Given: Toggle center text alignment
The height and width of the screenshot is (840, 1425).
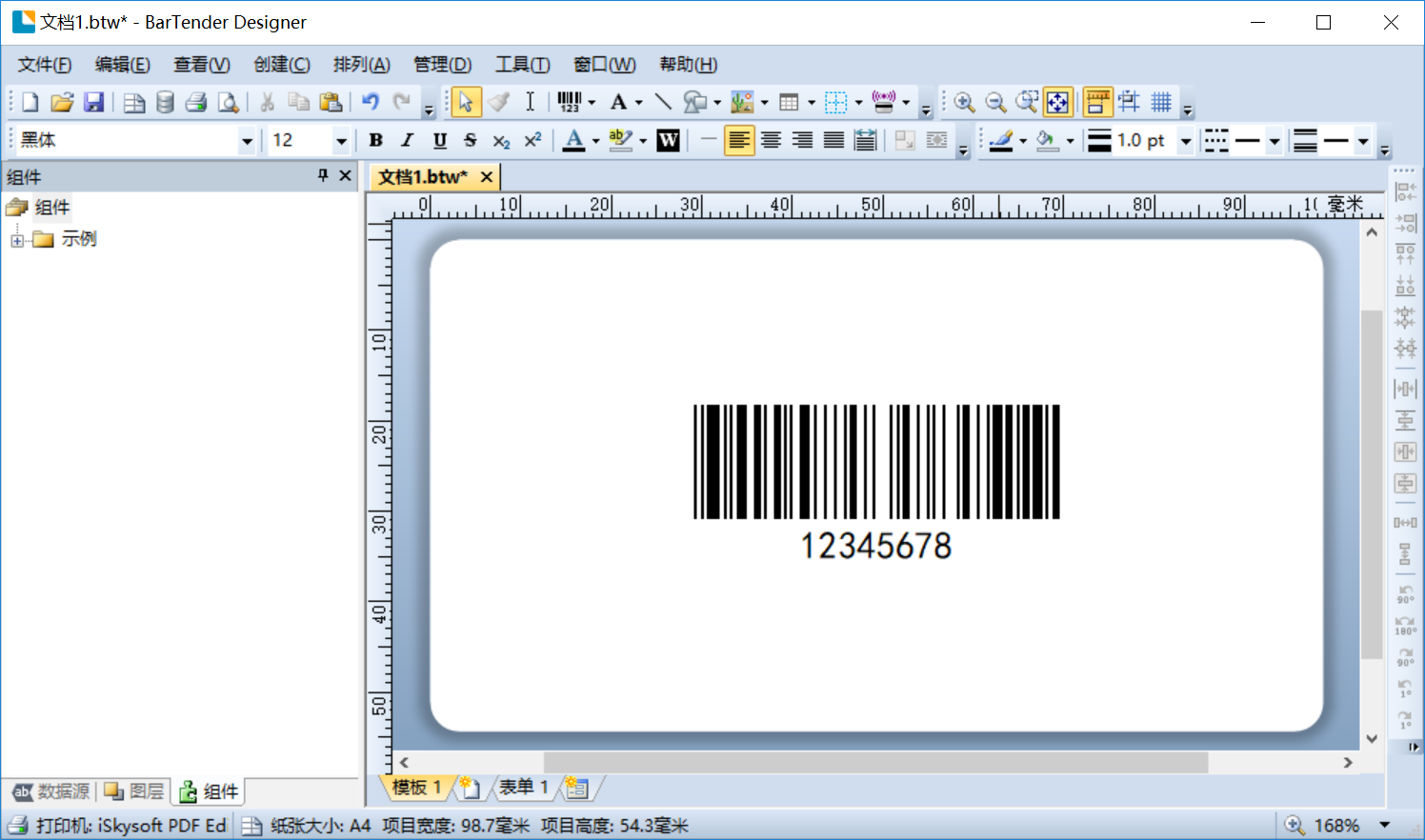Looking at the screenshot, I should (771, 141).
